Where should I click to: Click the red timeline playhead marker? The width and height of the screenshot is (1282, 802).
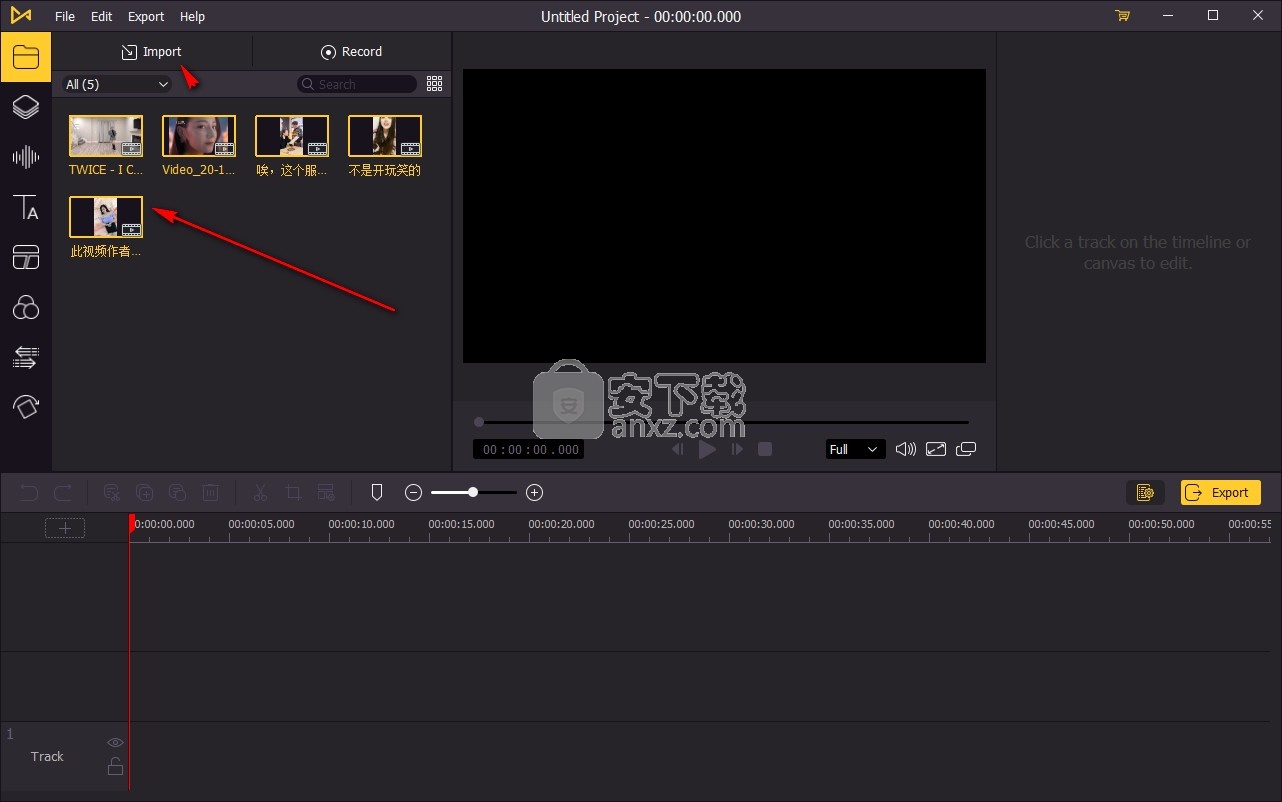[130, 523]
